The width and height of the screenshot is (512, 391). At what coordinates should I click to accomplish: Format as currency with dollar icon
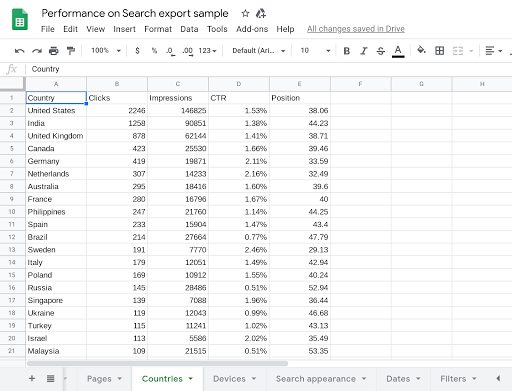(137, 51)
